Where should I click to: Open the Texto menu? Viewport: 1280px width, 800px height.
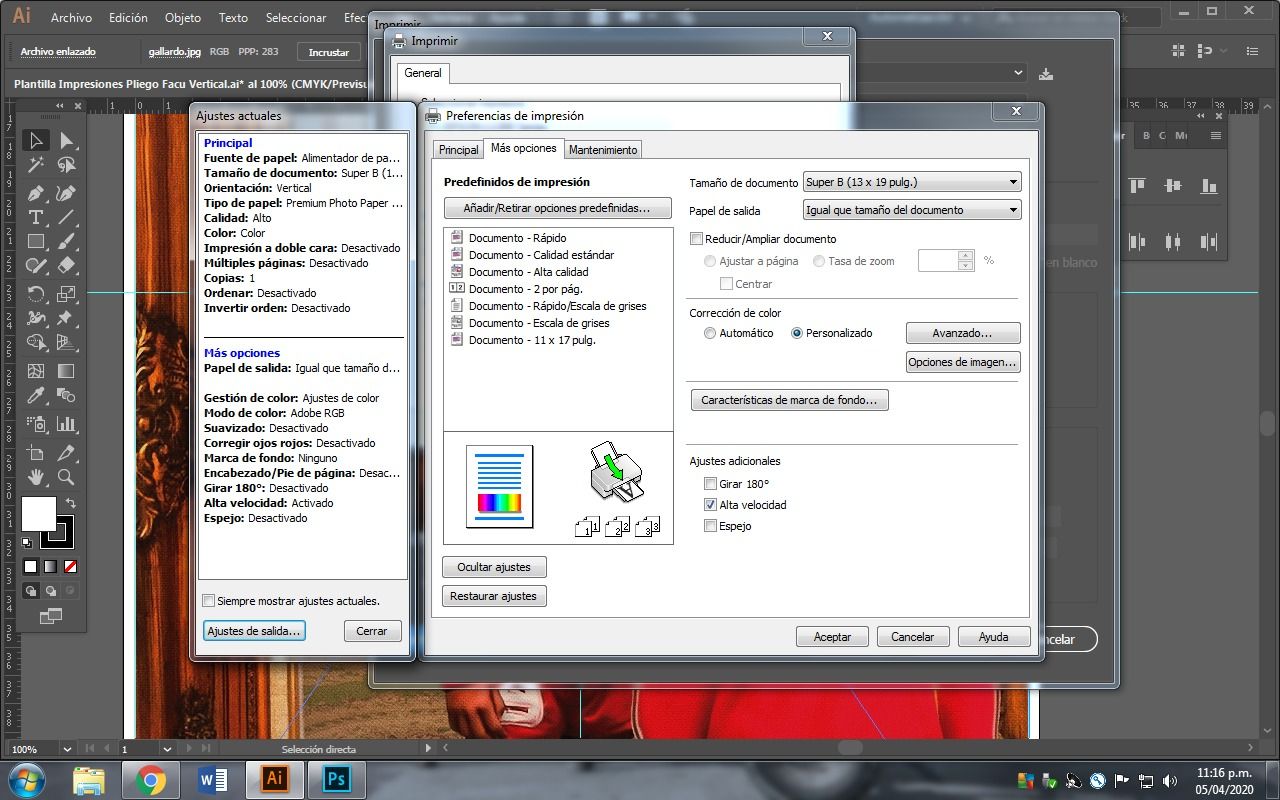coord(233,17)
